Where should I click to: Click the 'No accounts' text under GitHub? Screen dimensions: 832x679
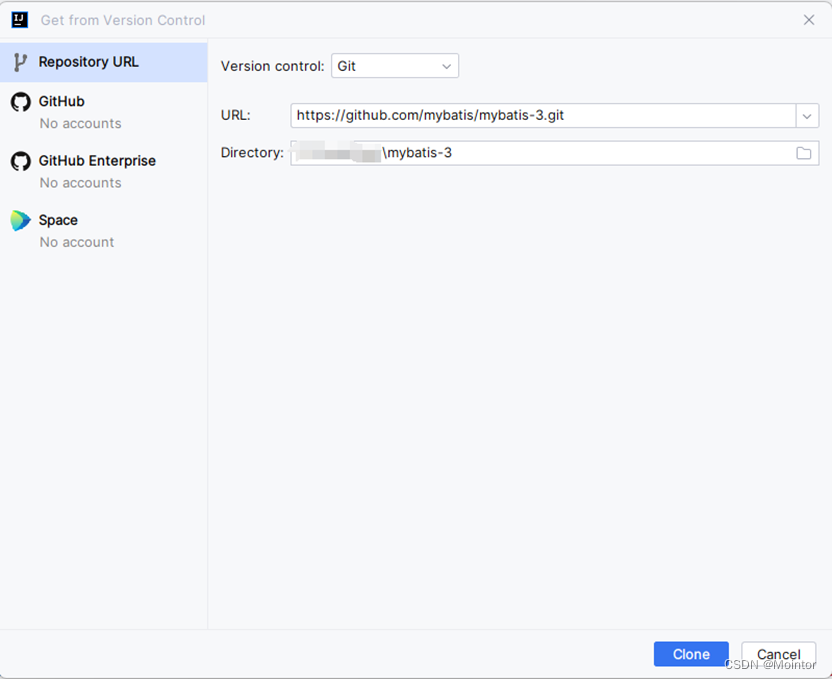[81, 124]
